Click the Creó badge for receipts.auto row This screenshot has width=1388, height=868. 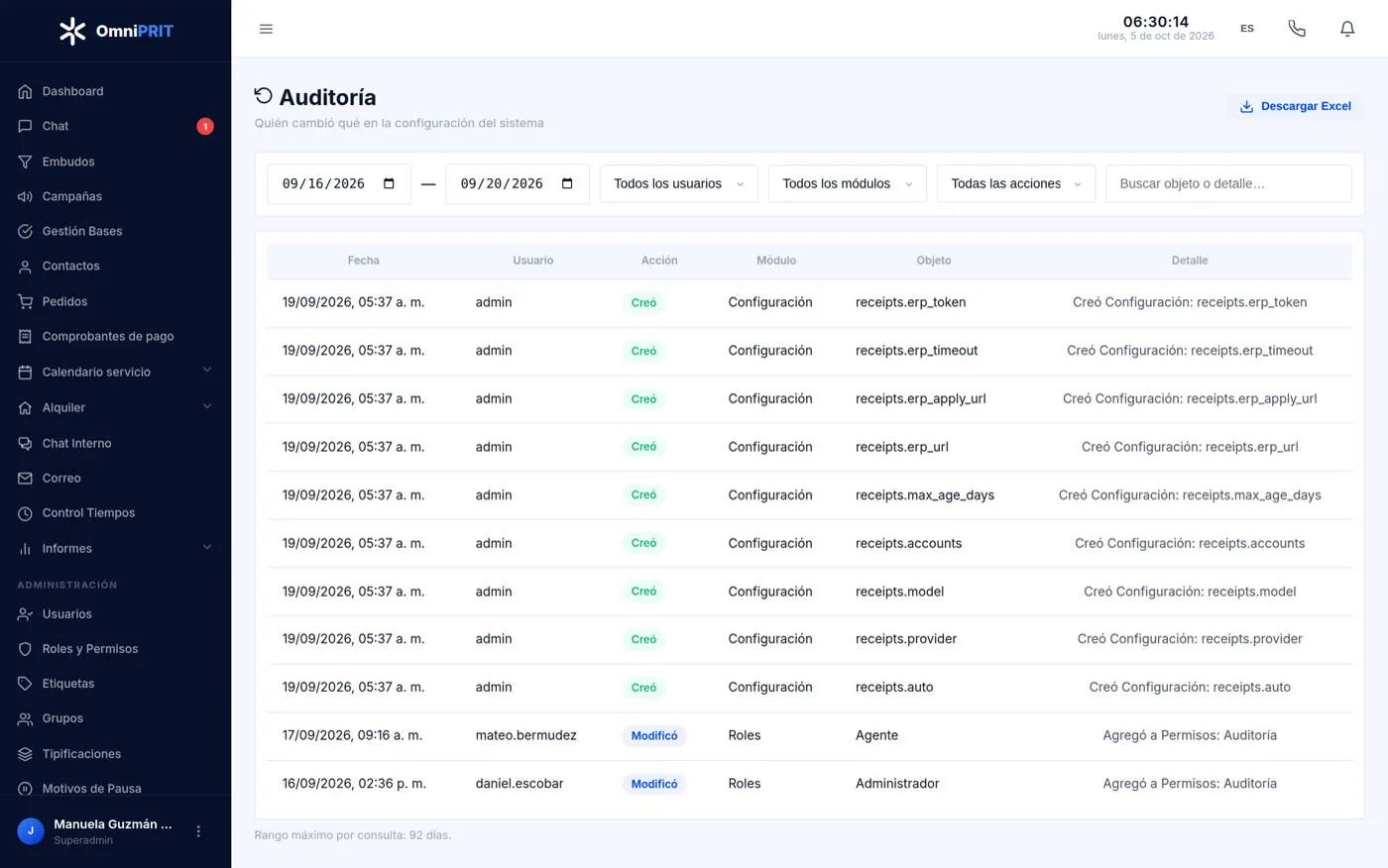[643, 688]
